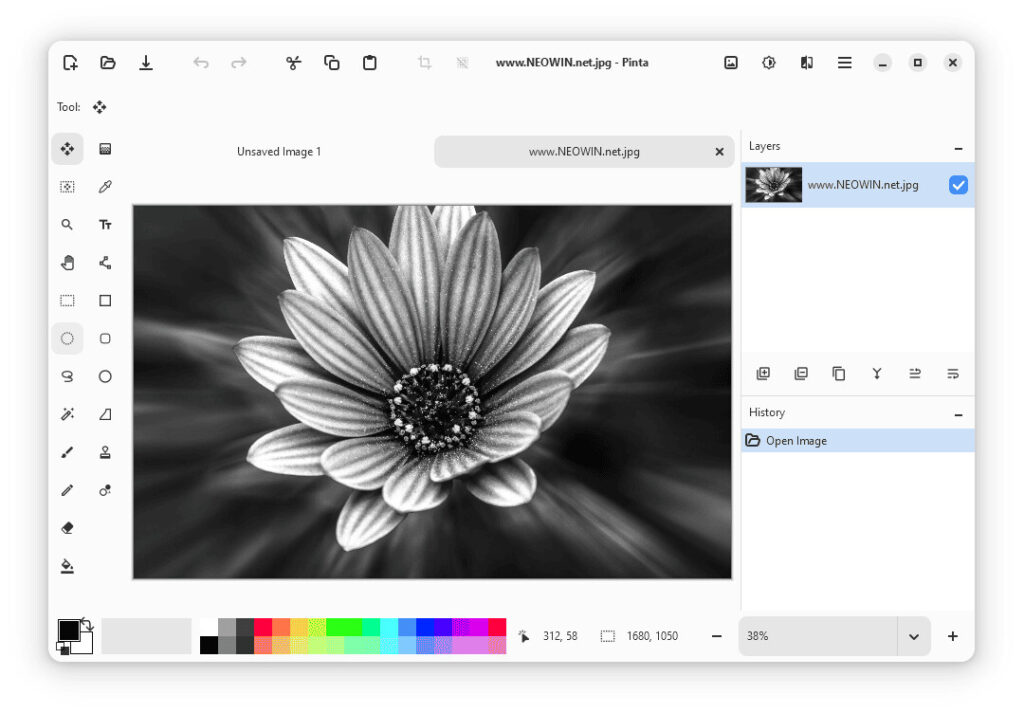1024x713 pixels.
Task: Select the Pan hand tool
Action: 67,263
